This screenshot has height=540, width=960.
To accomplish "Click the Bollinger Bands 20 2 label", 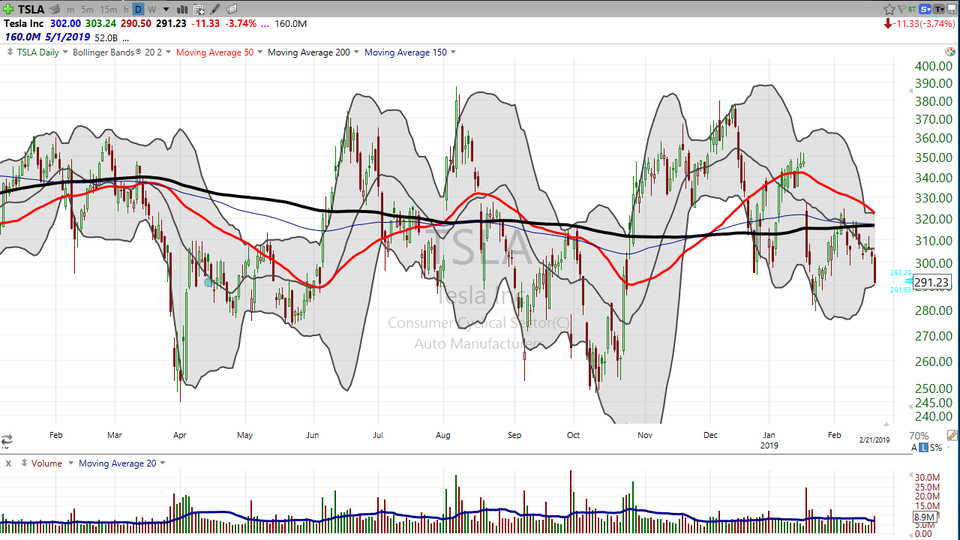I will point(117,52).
